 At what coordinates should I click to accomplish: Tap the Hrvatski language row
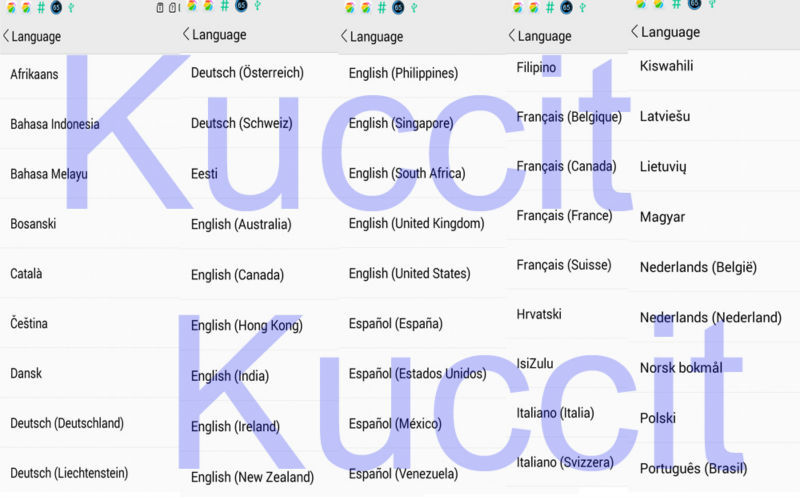point(539,314)
